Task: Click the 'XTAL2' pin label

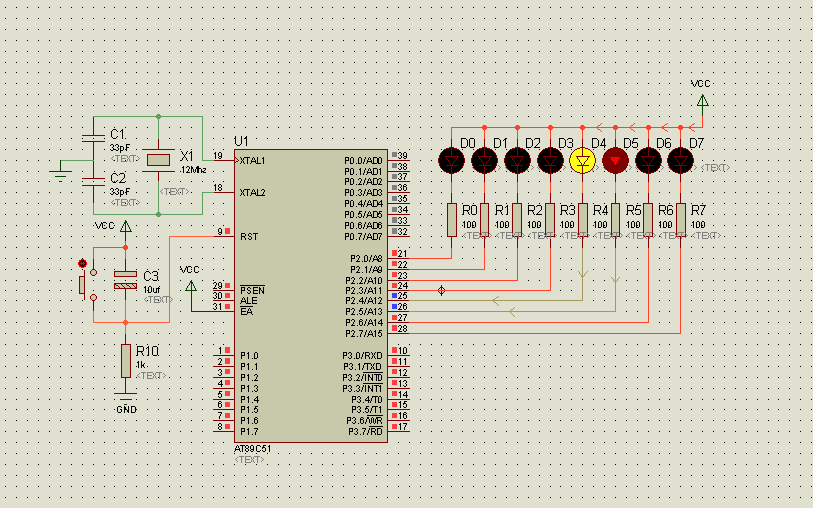Action: [253, 193]
